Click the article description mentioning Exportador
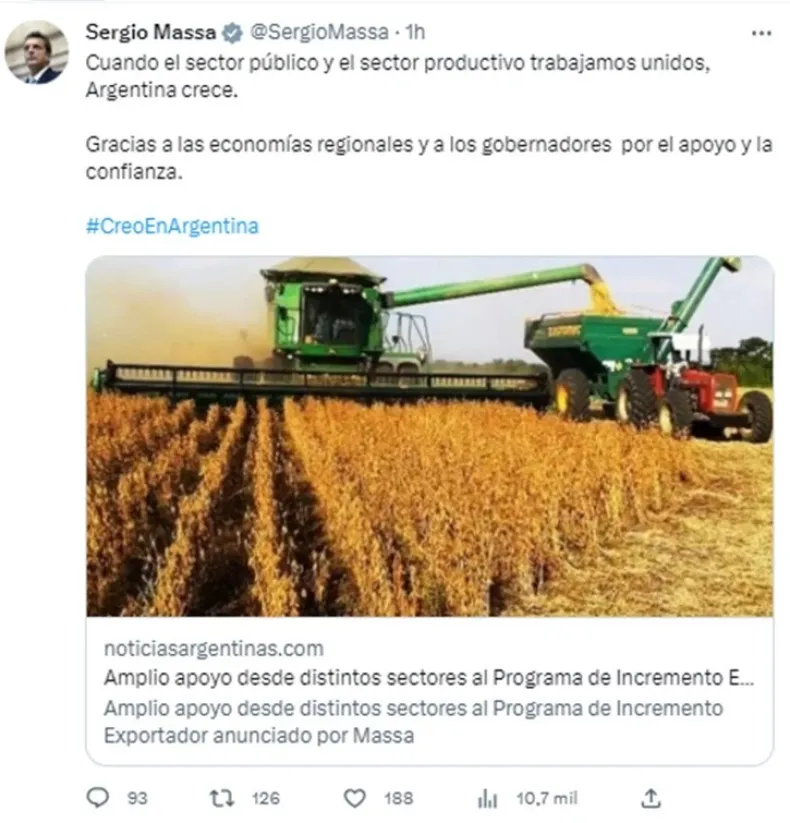 [414, 722]
